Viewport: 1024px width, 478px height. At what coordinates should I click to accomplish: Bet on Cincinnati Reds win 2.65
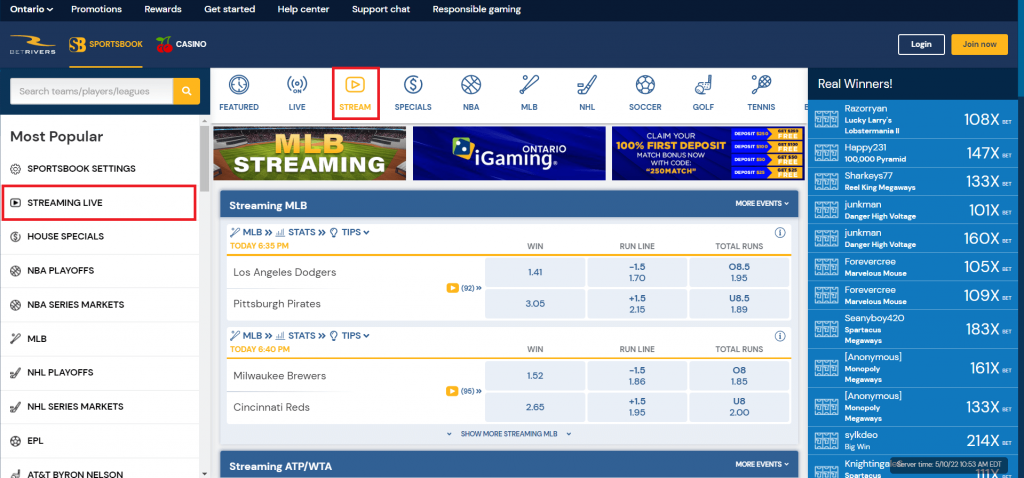point(535,407)
